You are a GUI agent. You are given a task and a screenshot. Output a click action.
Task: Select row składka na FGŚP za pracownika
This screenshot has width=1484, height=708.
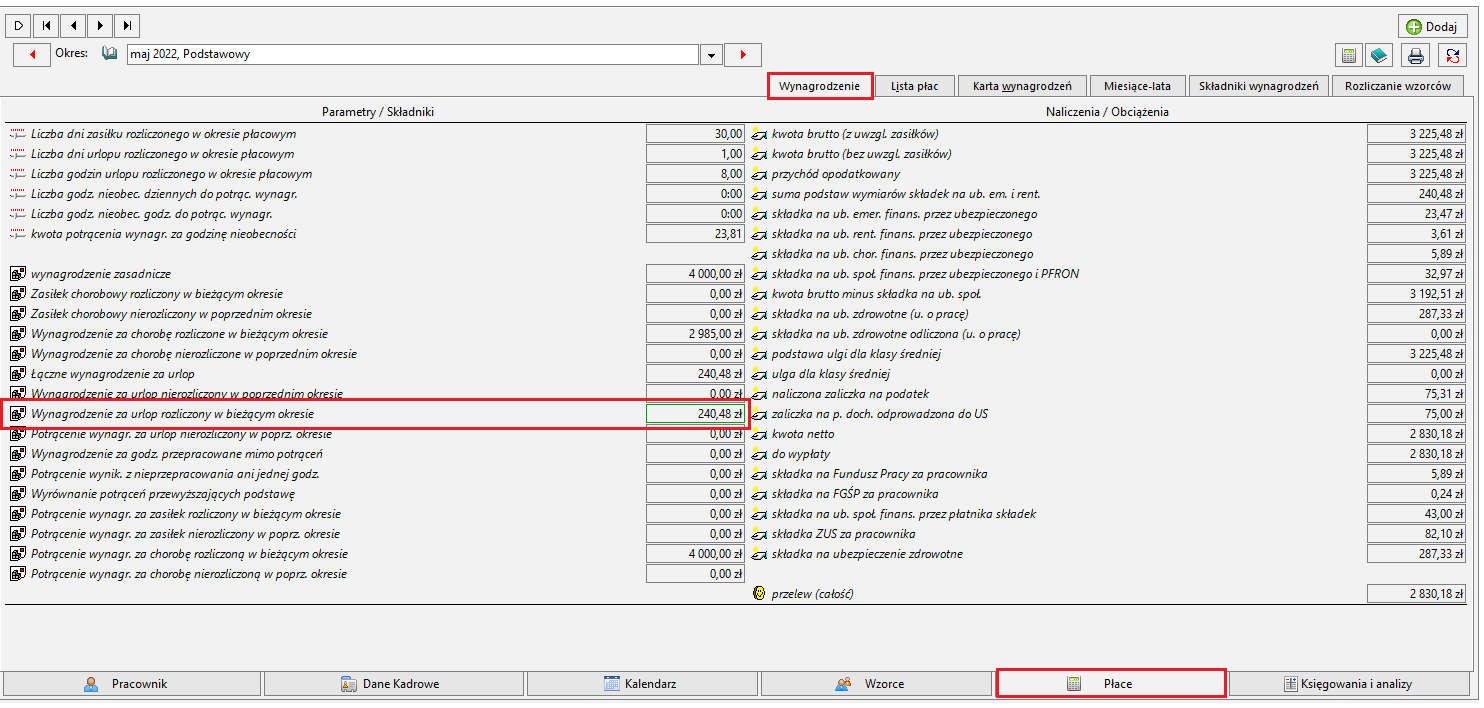(x=1109, y=493)
